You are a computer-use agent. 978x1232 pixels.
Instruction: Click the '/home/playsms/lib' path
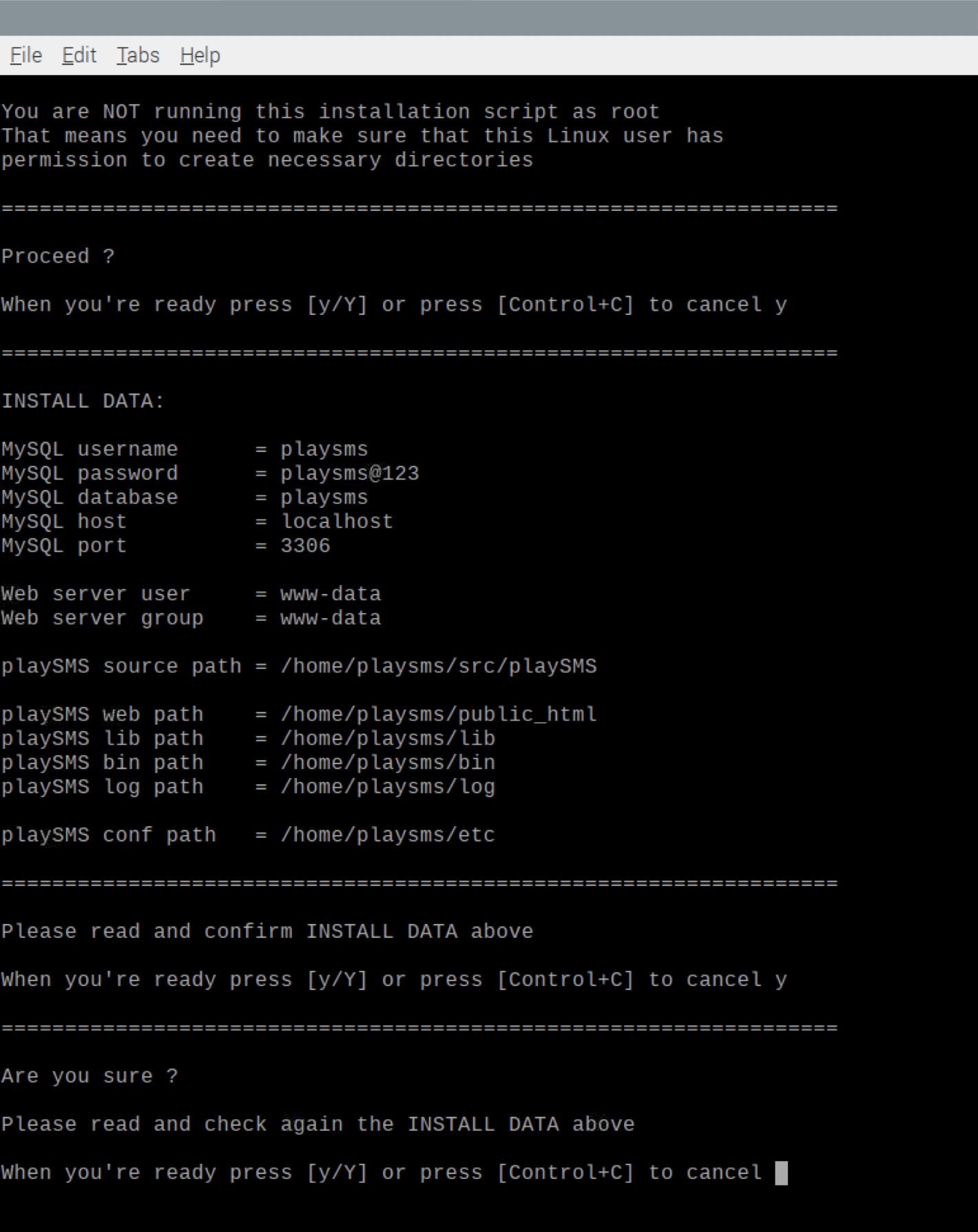[x=388, y=739]
